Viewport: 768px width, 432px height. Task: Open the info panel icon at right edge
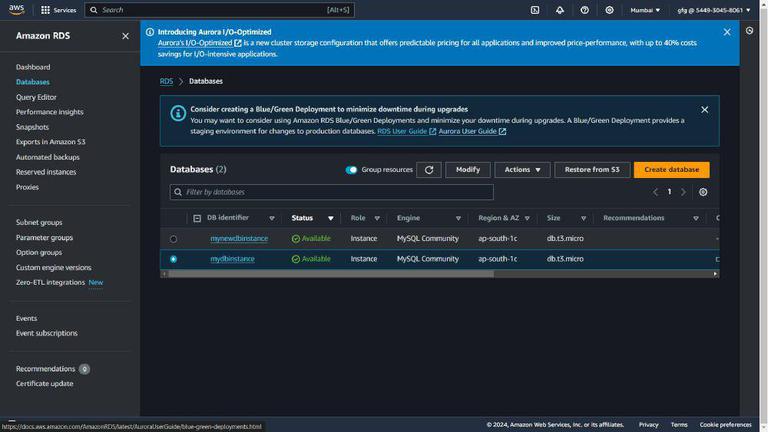[x=749, y=30]
